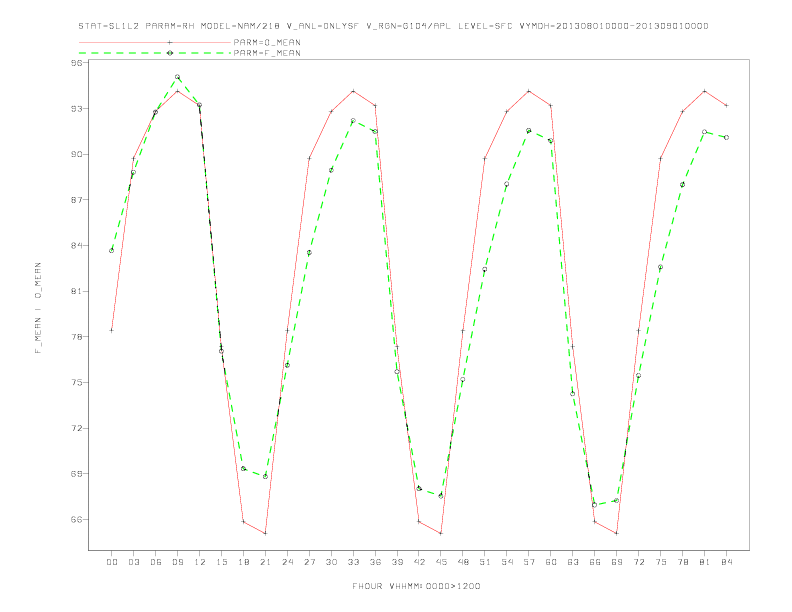Click the PARM=O_MEAN legend label
Screen dimensions: 792x612
tap(267, 42)
